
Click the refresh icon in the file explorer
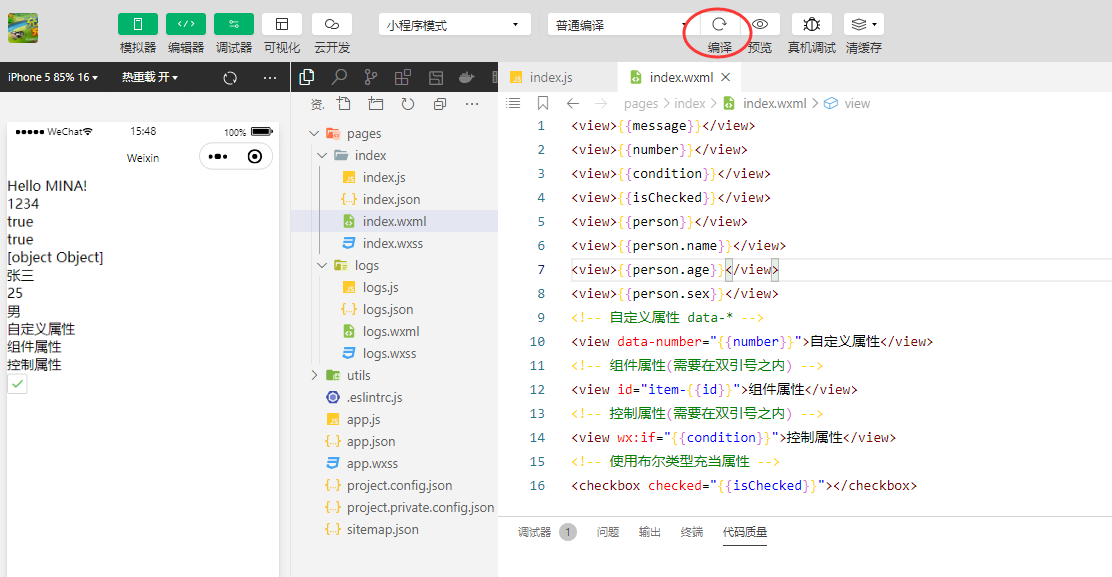(x=407, y=103)
